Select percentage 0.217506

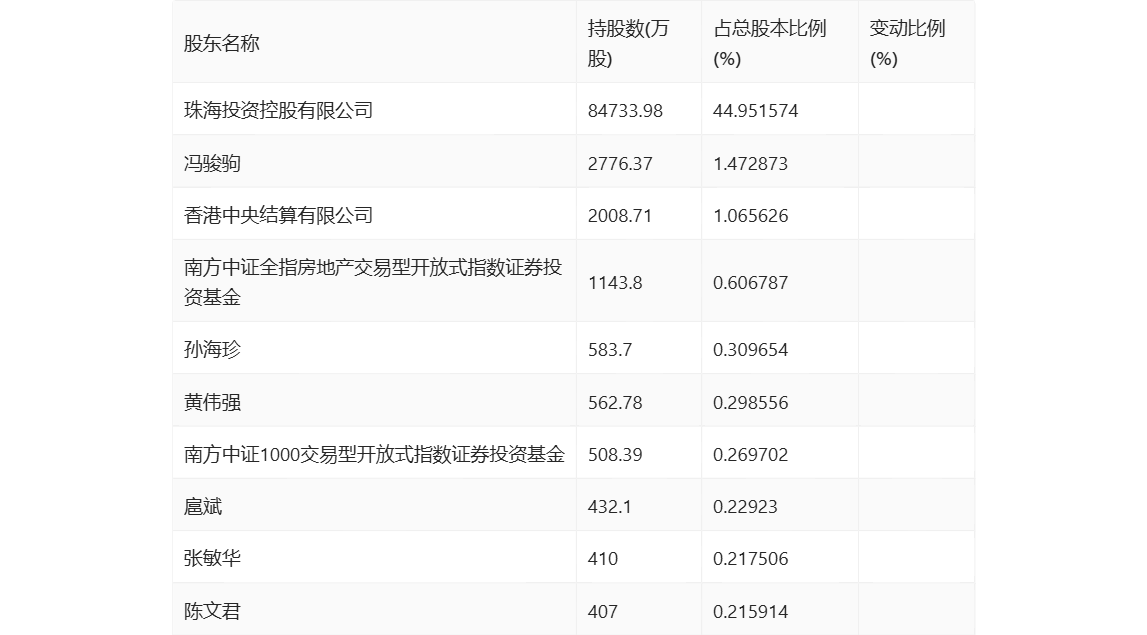click(751, 559)
